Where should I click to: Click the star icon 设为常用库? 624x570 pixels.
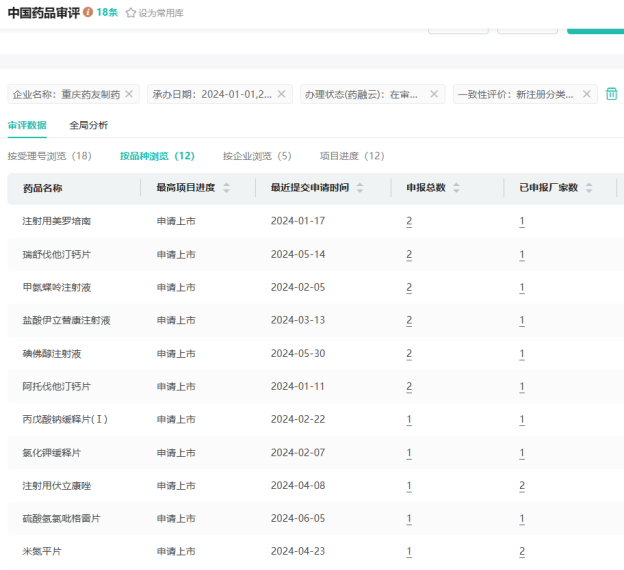[x=131, y=13]
